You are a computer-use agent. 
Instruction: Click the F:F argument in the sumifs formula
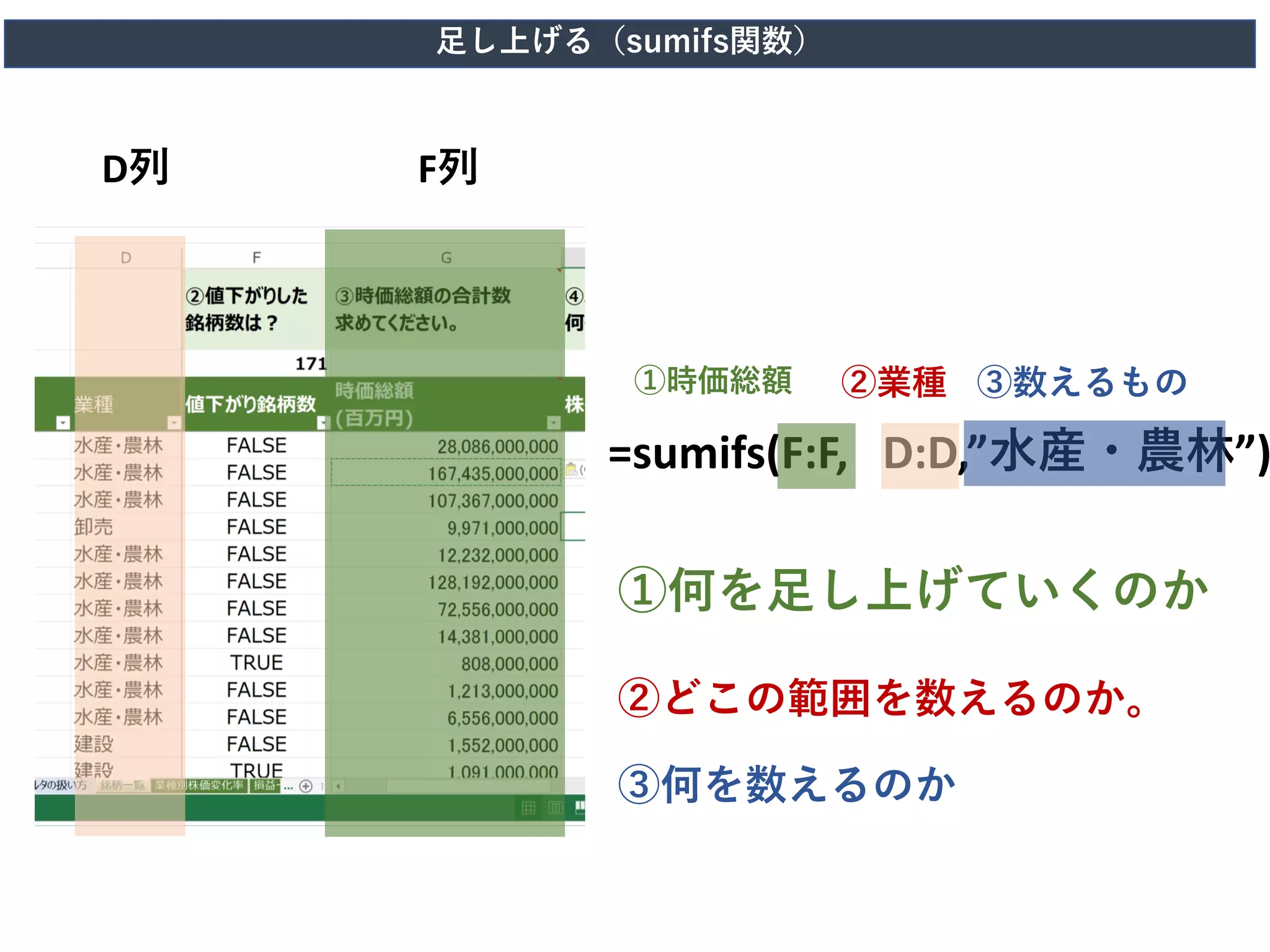(x=816, y=455)
